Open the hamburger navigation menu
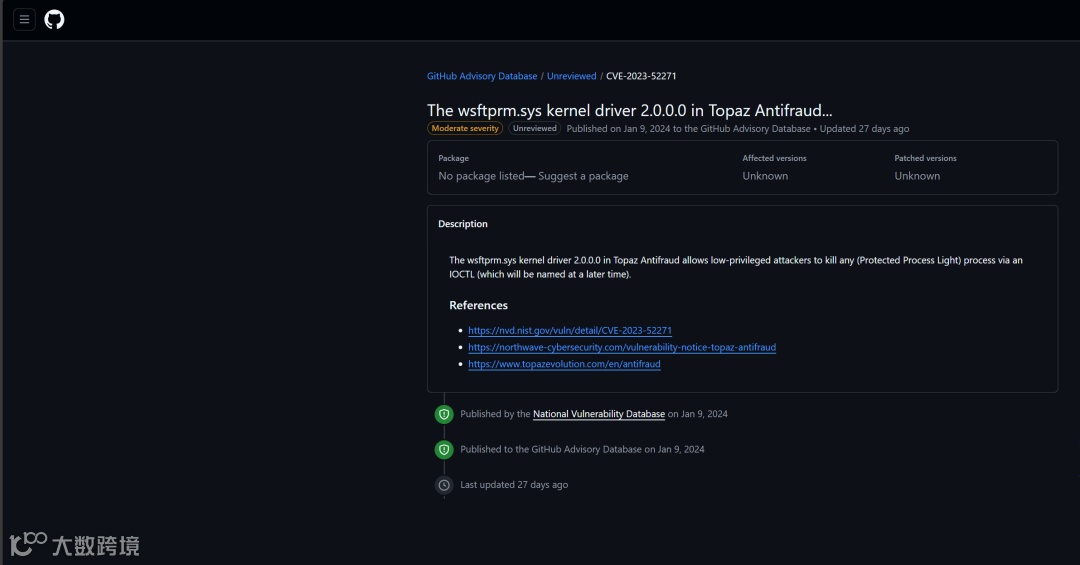The image size is (1080, 565). 24,19
